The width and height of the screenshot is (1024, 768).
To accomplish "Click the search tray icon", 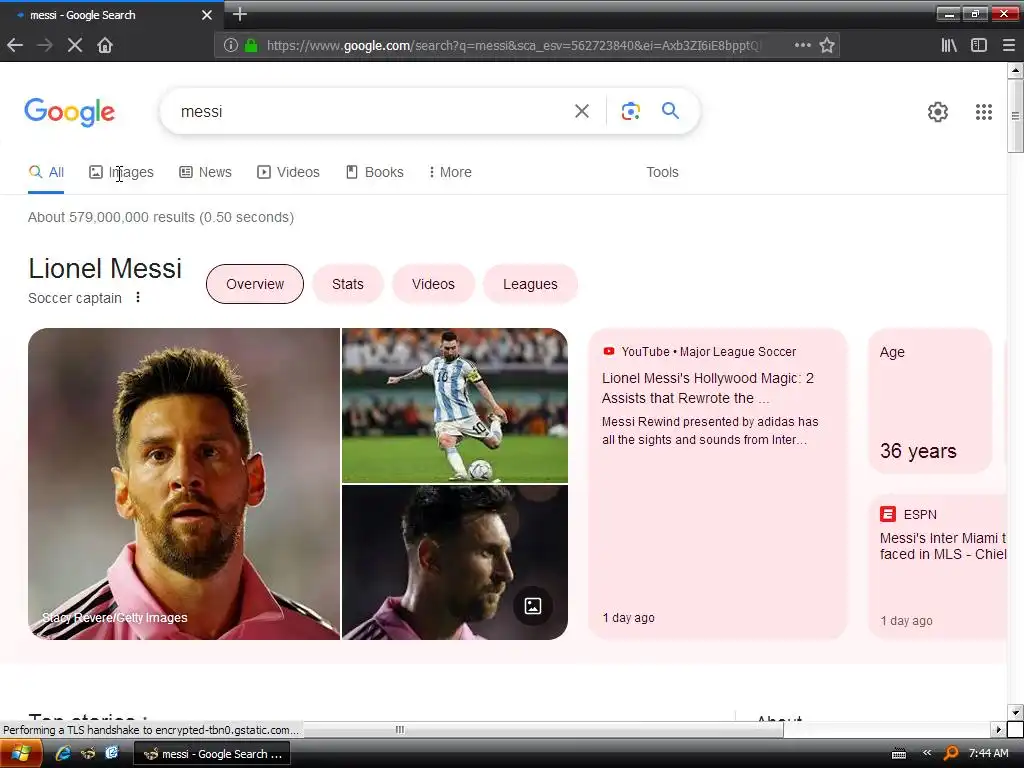I will [x=951, y=754].
